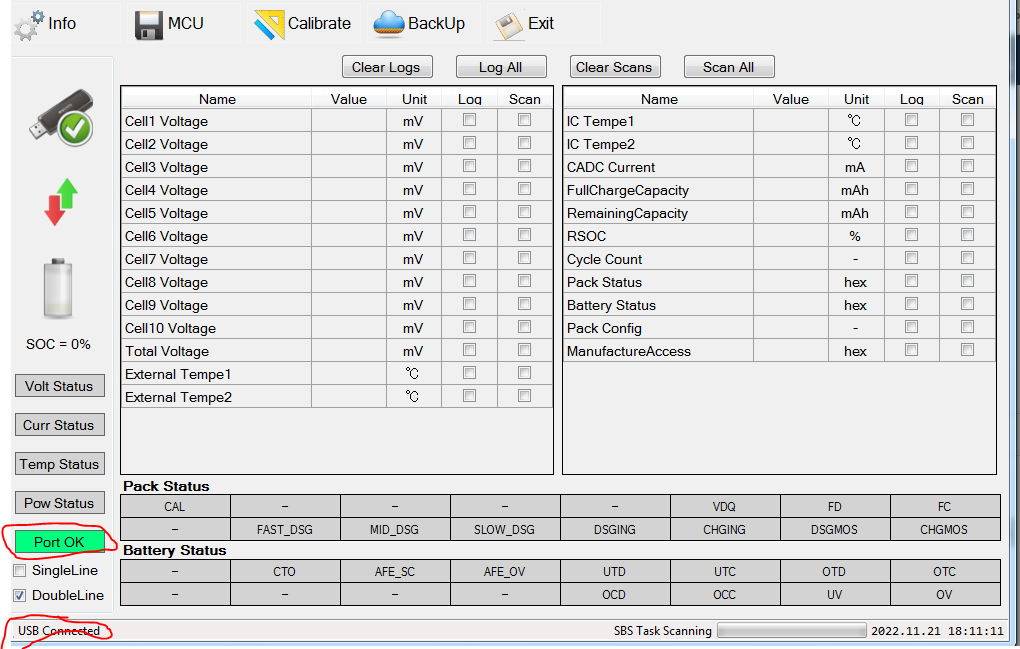Check the Log box for Cell1 Voltage

click(469, 120)
